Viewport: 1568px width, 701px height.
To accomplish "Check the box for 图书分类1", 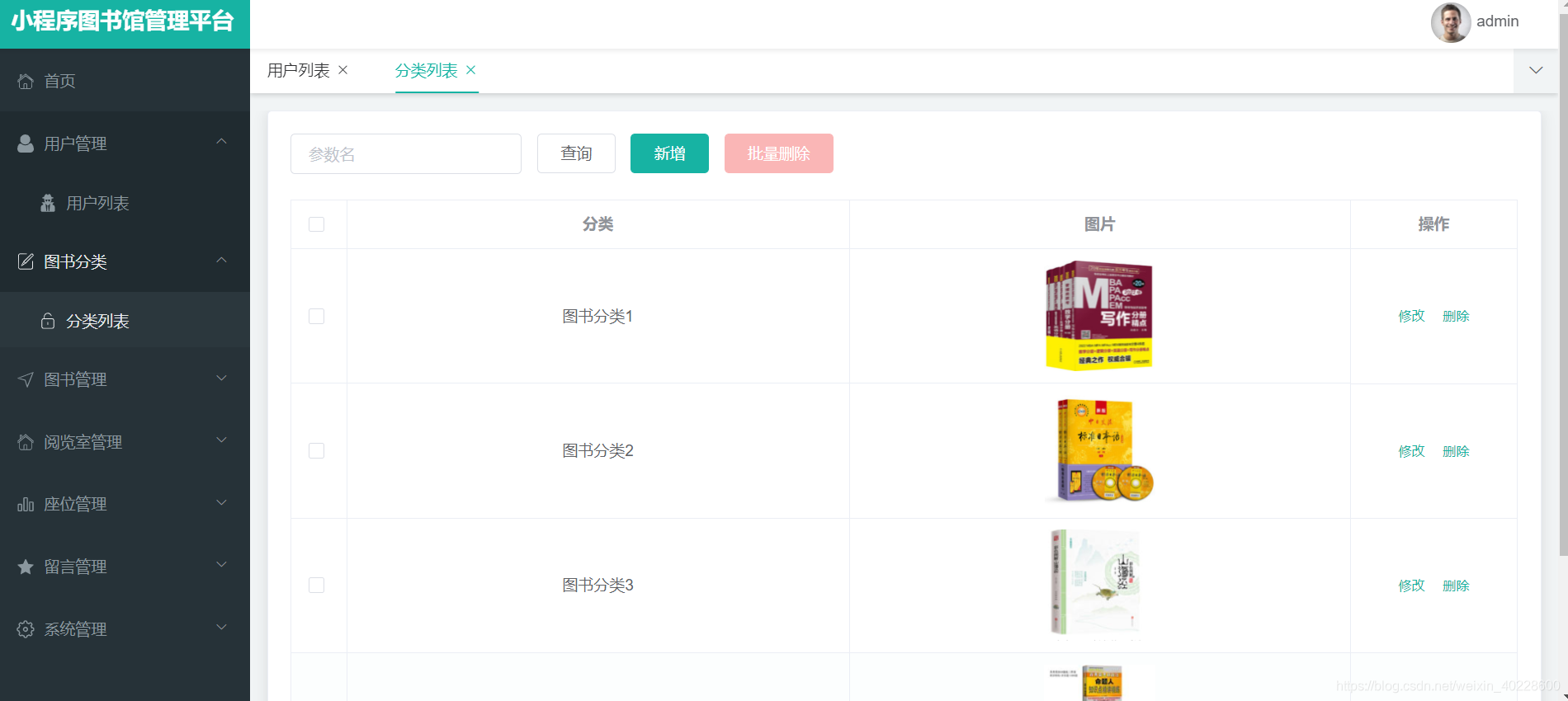I will click(x=316, y=317).
